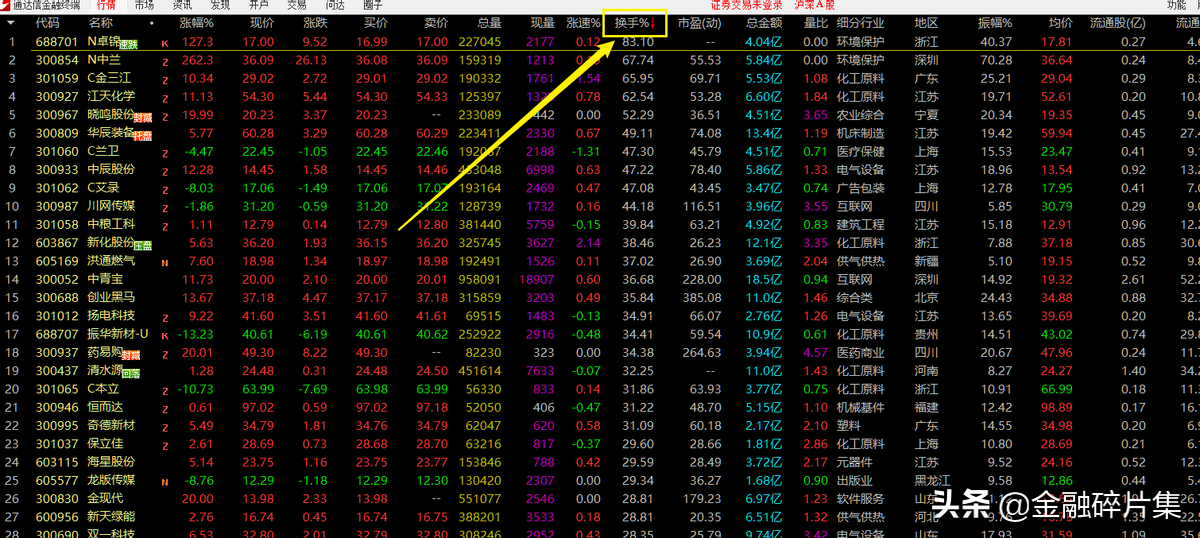This screenshot has height=538, width=1200.
Task: Click the 封属 tag on 药易购
Action: (130, 354)
